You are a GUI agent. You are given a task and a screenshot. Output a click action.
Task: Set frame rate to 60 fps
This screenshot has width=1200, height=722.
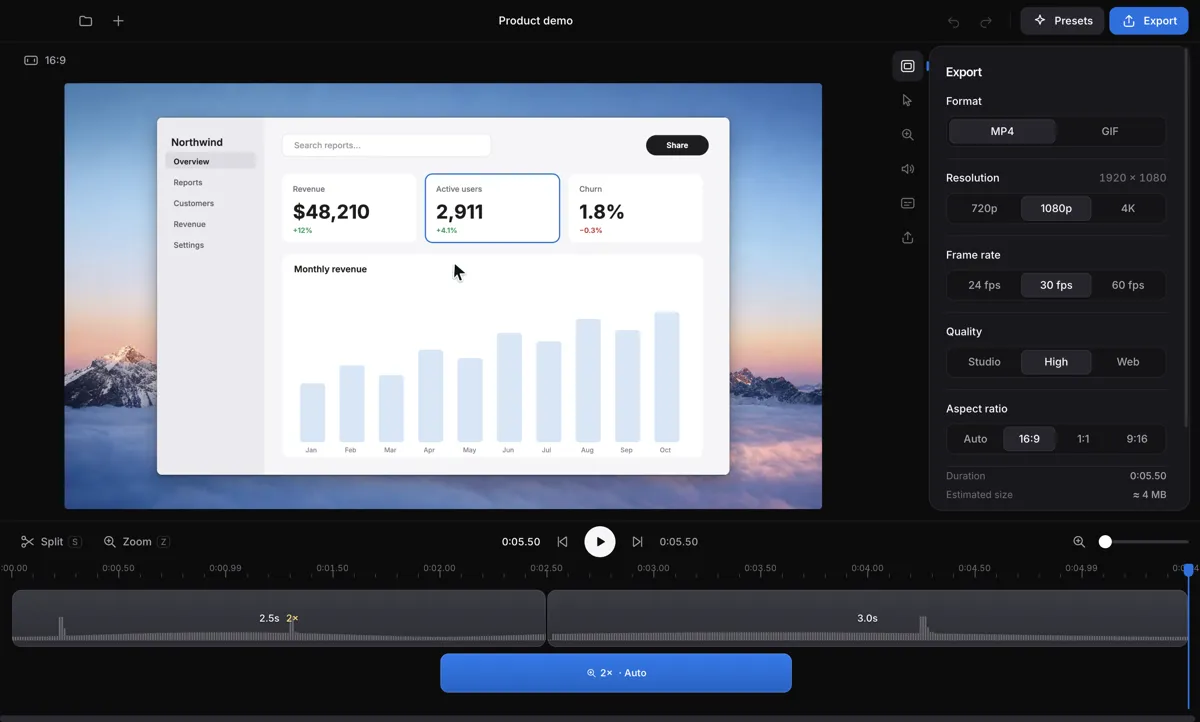pyautogui.click(x=1128, y=285)
